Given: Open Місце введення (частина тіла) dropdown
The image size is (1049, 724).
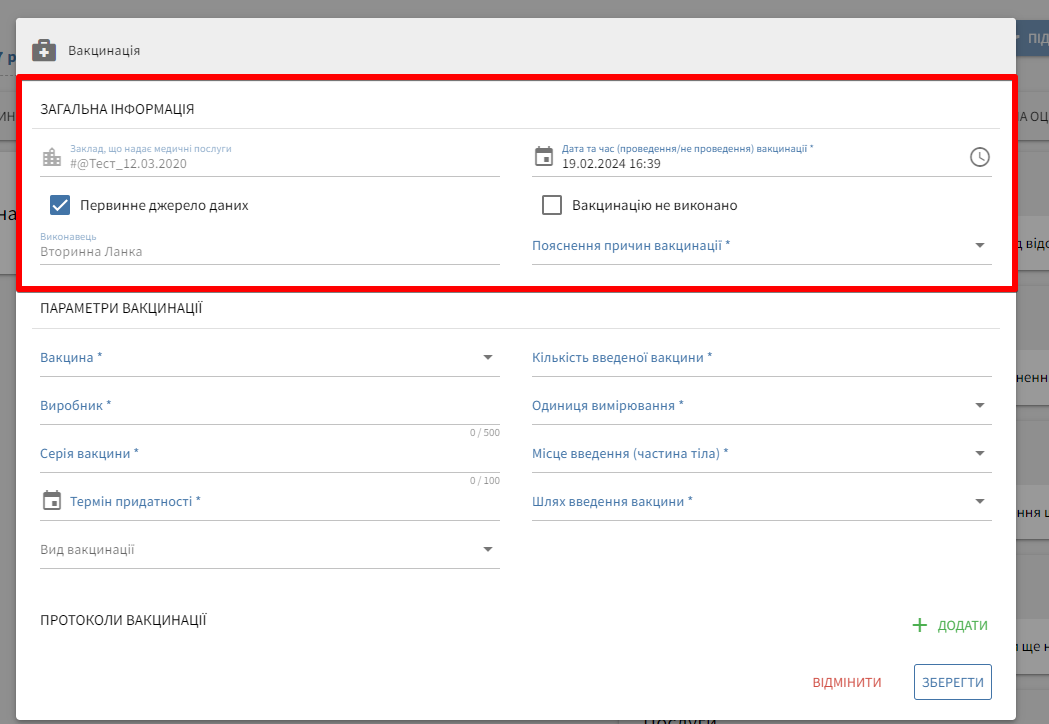Looking at the screenshot, I should (x=979, y=453).
